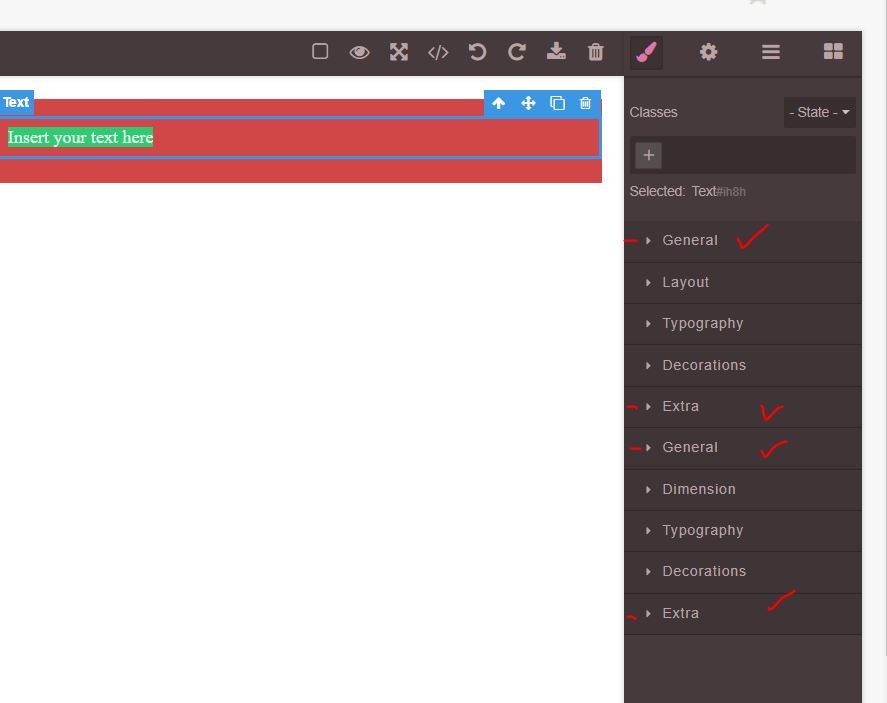The width and height of the screenshot is (887, 703).
Task: Clear canvas with top toolbar trash icon
Action: tap(596, 52)
